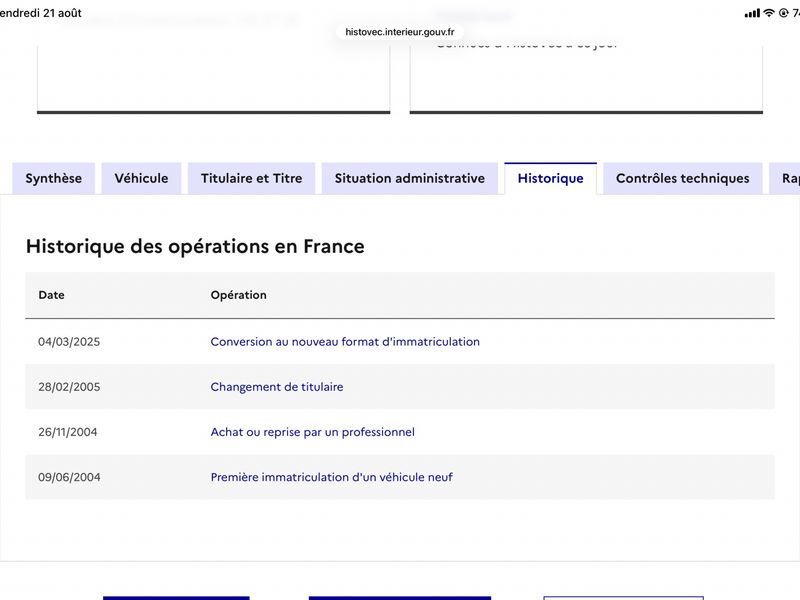Viewport: 800px width, 600px height.
Task: Click Achat ou reprise par un professionnel
Action: tap(312, 432)
